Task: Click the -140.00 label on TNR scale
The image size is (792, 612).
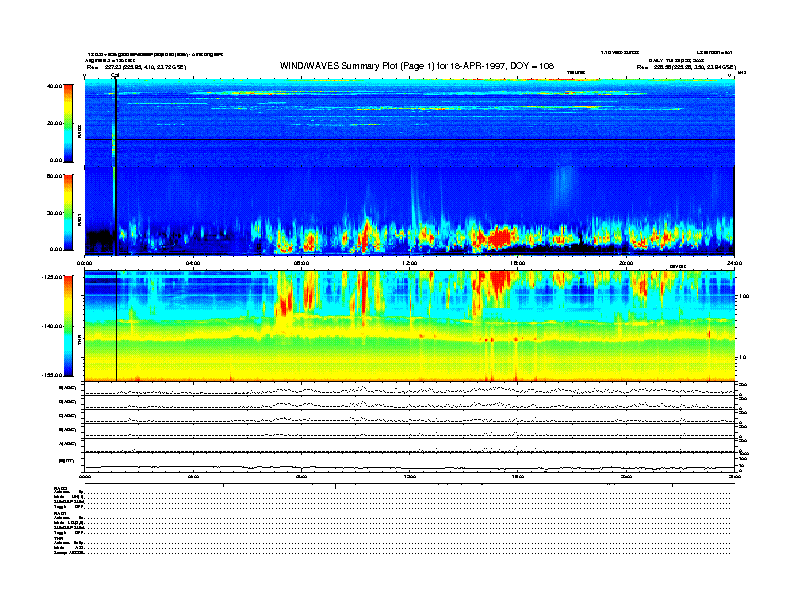Action: [52, 326]
